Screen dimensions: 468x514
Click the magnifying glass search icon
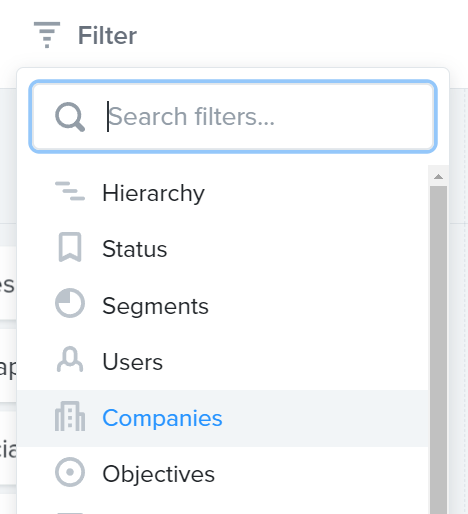[70, 117]
